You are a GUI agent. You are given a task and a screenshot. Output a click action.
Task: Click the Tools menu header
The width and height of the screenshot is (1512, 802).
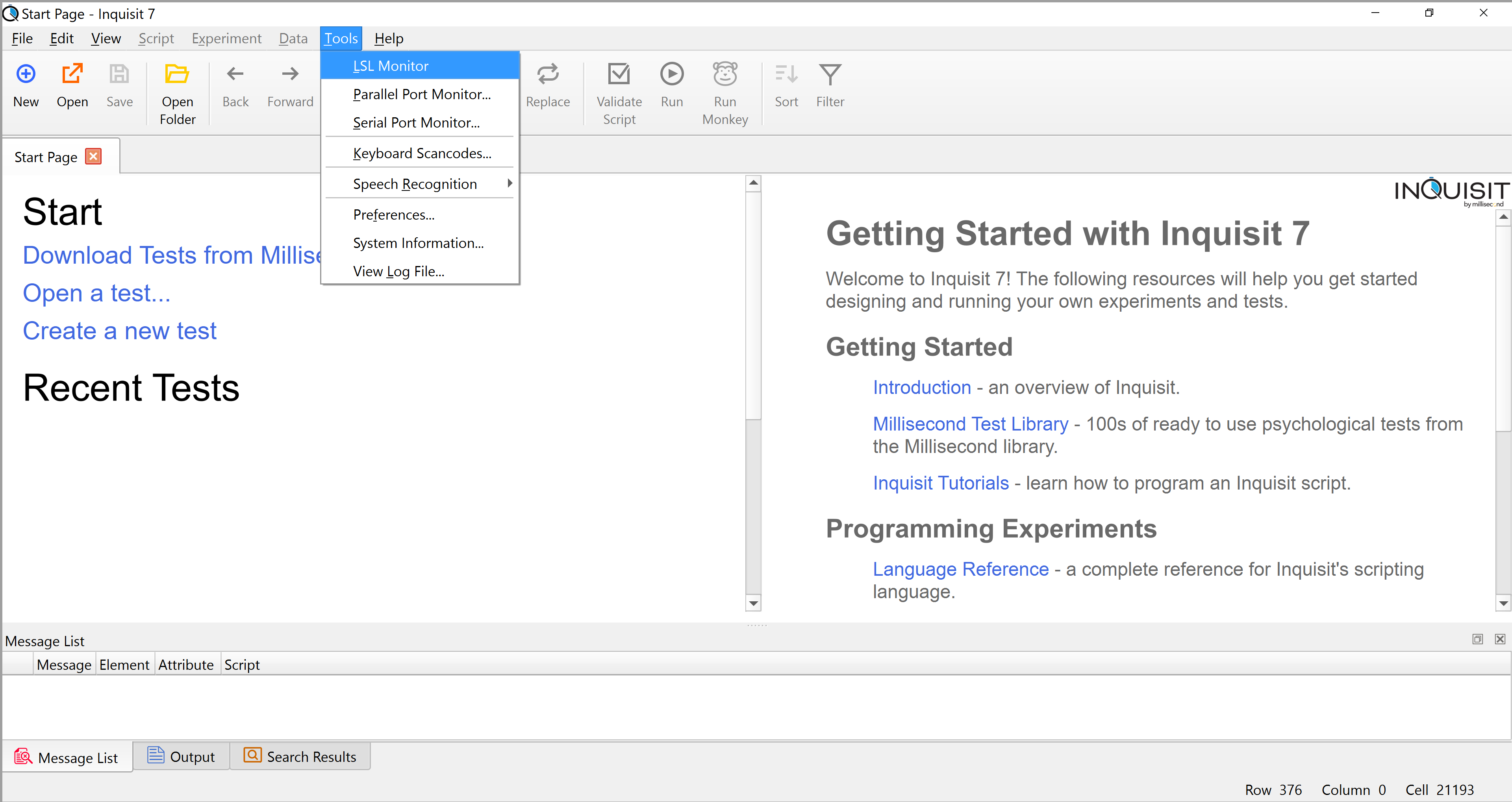[341, 38]
